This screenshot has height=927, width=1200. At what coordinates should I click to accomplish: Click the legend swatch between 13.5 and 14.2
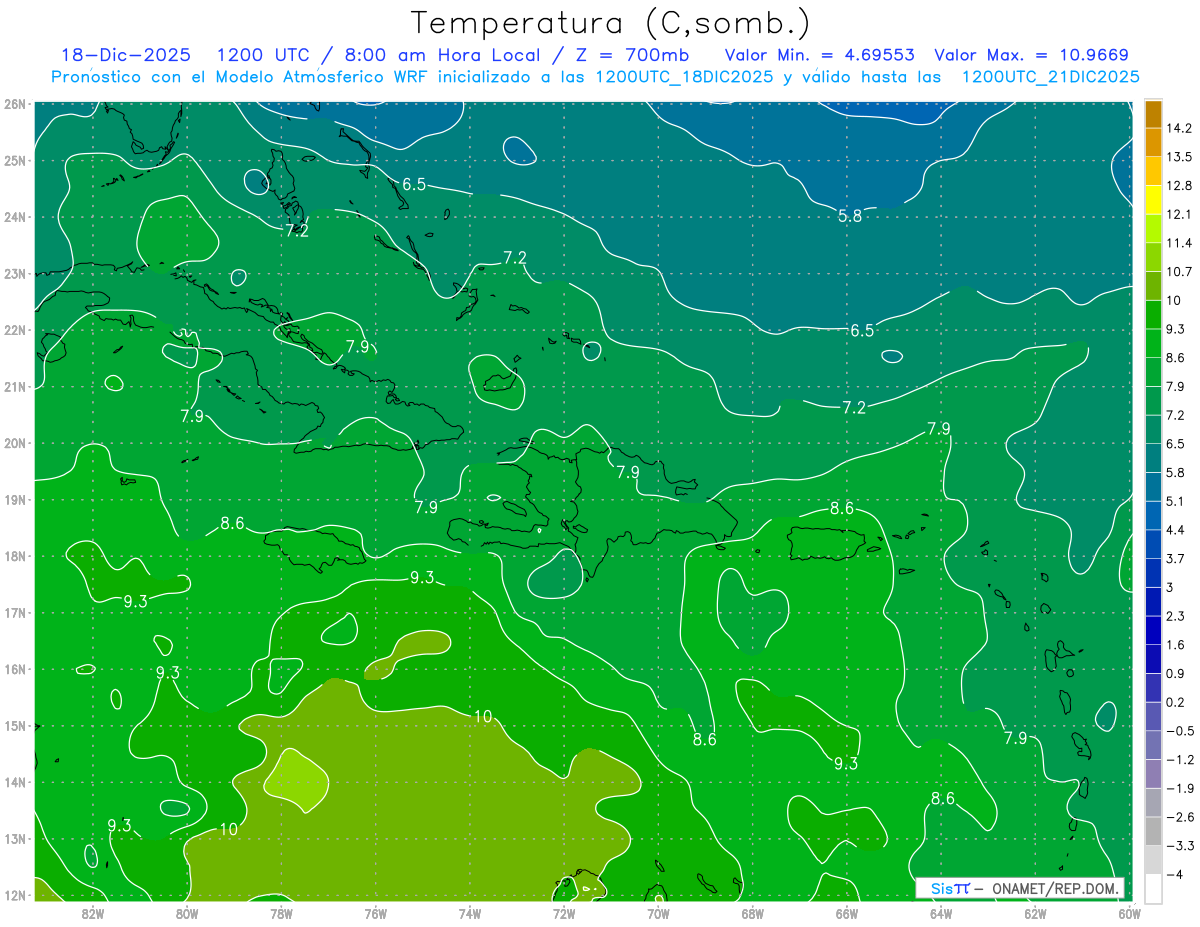click(1153, 142)
